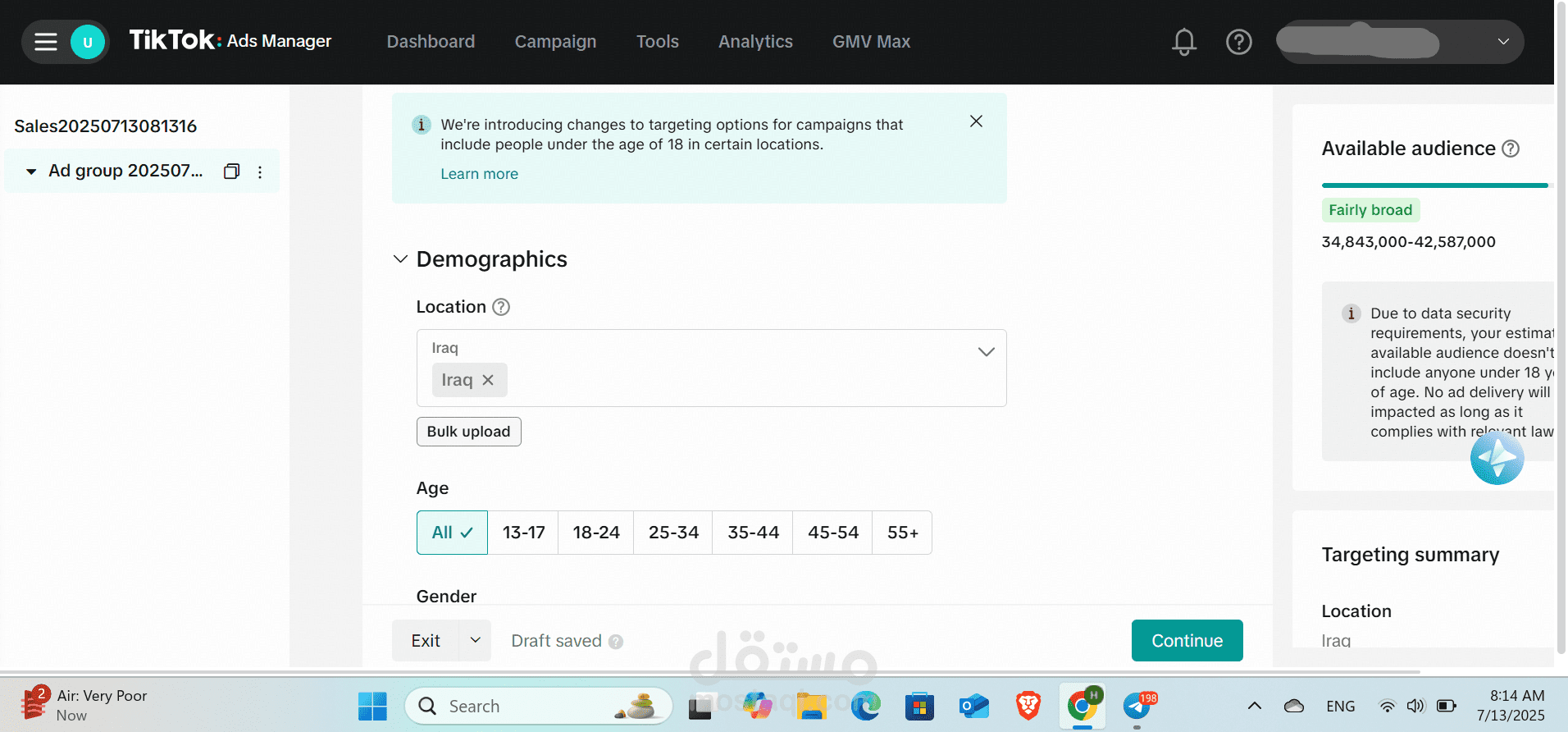Open the help question mark icon
Image resolution: width=1568 pixels, height=732 pixels.
tap(1238, 42)
